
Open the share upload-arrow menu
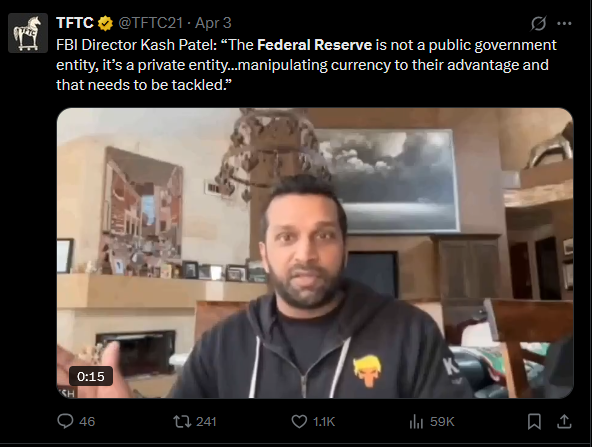tap(564, 421)
